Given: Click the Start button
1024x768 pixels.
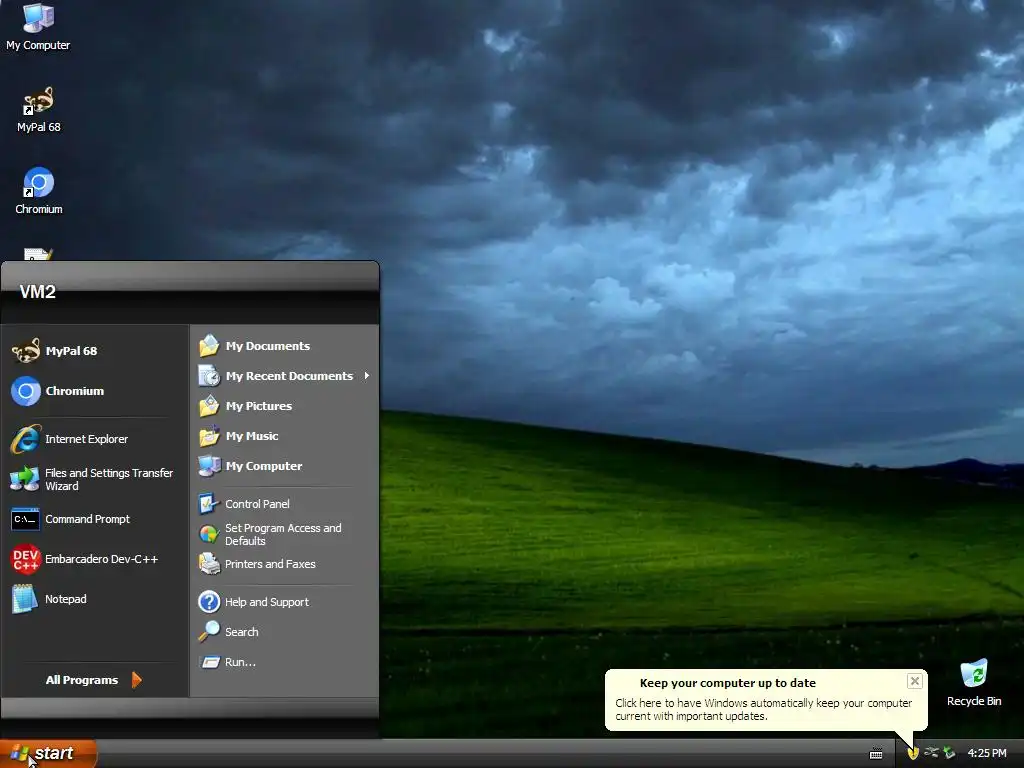Looking at the screenshot, I should [48, 754].
